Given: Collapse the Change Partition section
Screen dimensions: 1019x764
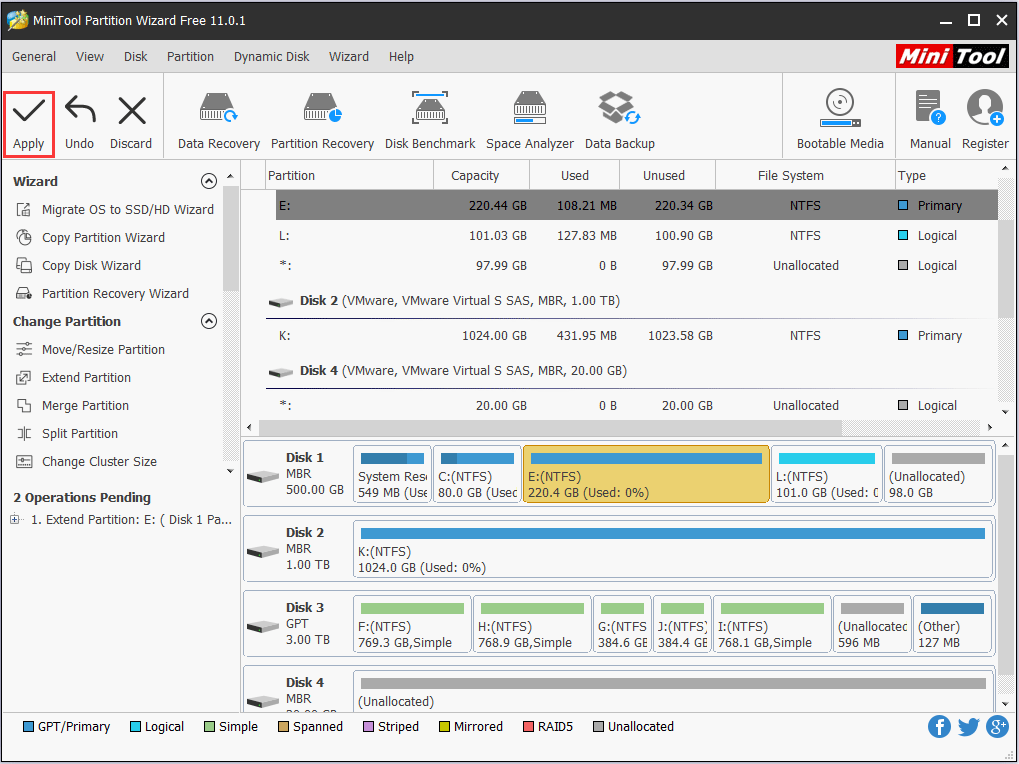Looking at the screenshot, I should click(x=209, y=321).
